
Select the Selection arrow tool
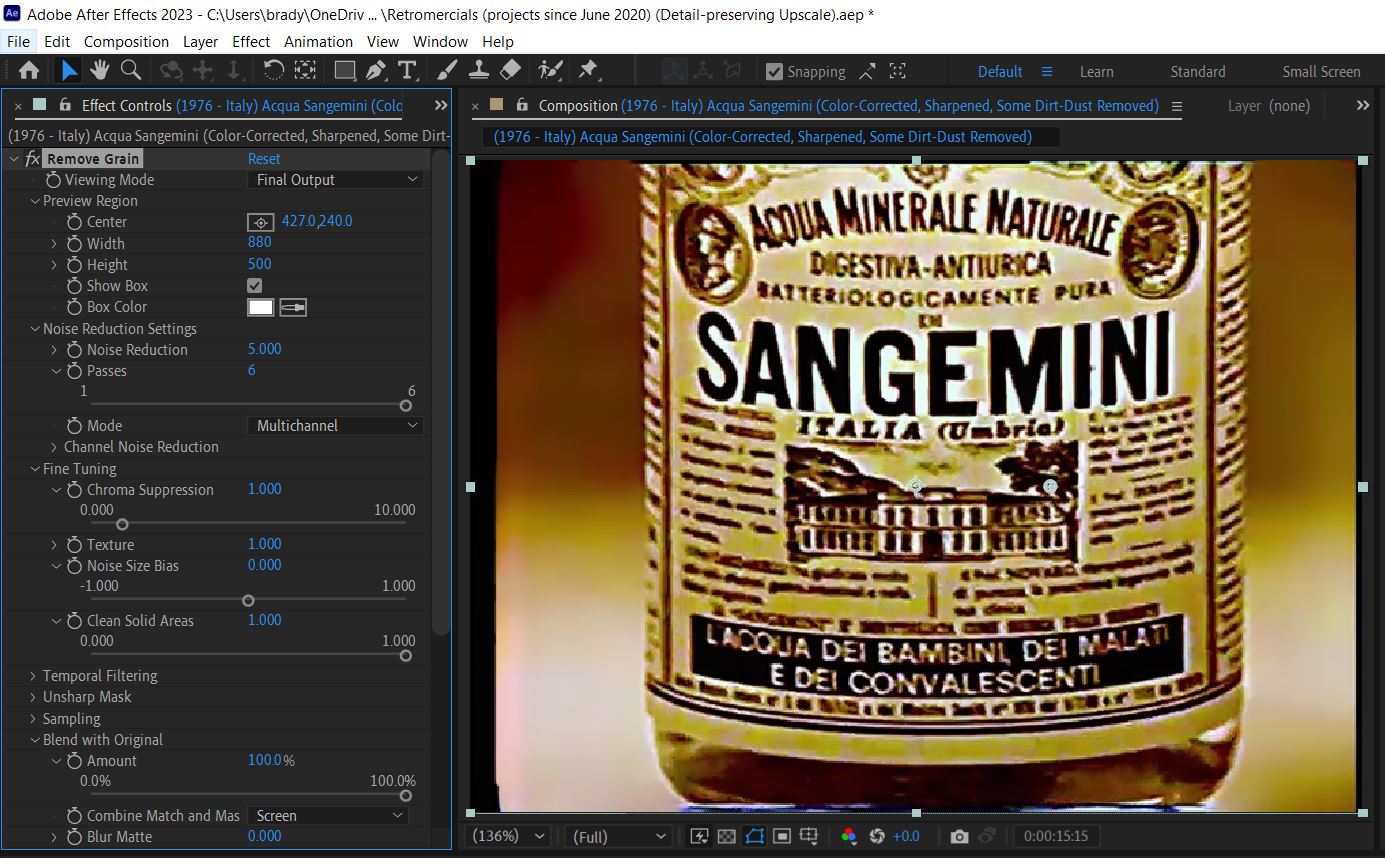point(68,71)
